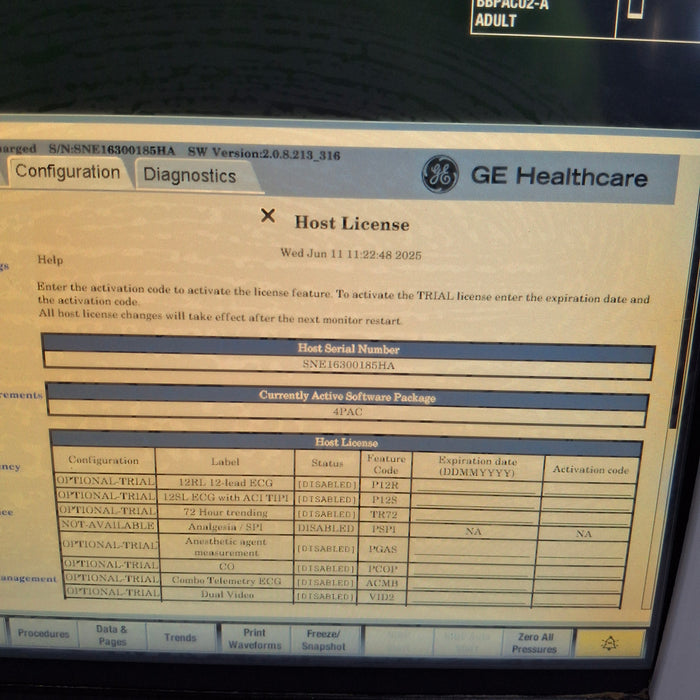700x700 pixels.
Task: Open the Trends view
Action: [x=180, y=638]
